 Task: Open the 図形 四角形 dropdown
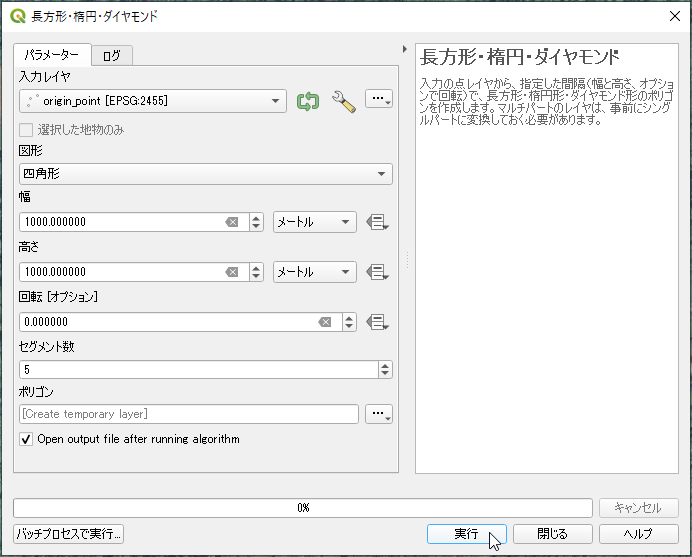pyautogui.click(x=206, y=174)
